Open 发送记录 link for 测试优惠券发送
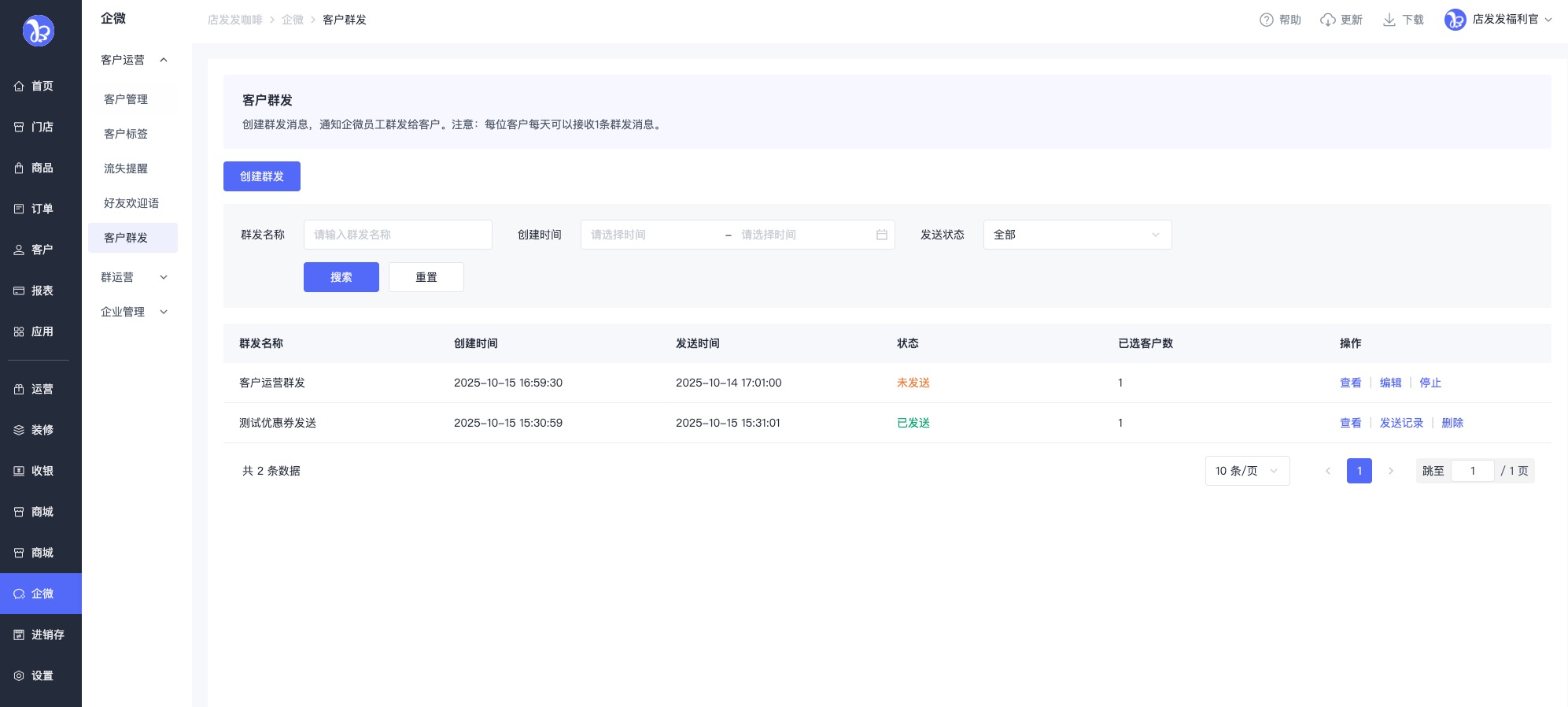 point(1401,423)
